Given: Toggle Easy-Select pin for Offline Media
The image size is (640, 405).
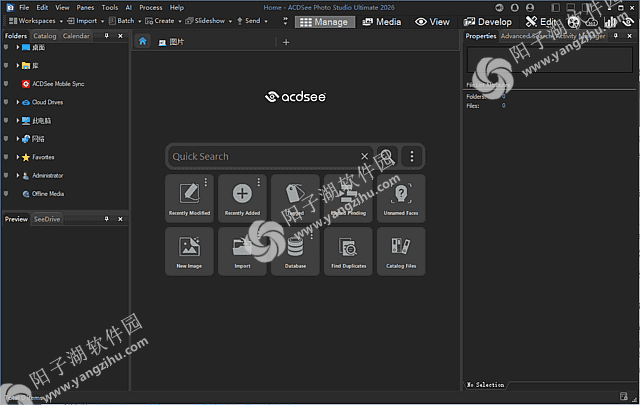Looking at the screenshot, I should (x=6, y=194).
